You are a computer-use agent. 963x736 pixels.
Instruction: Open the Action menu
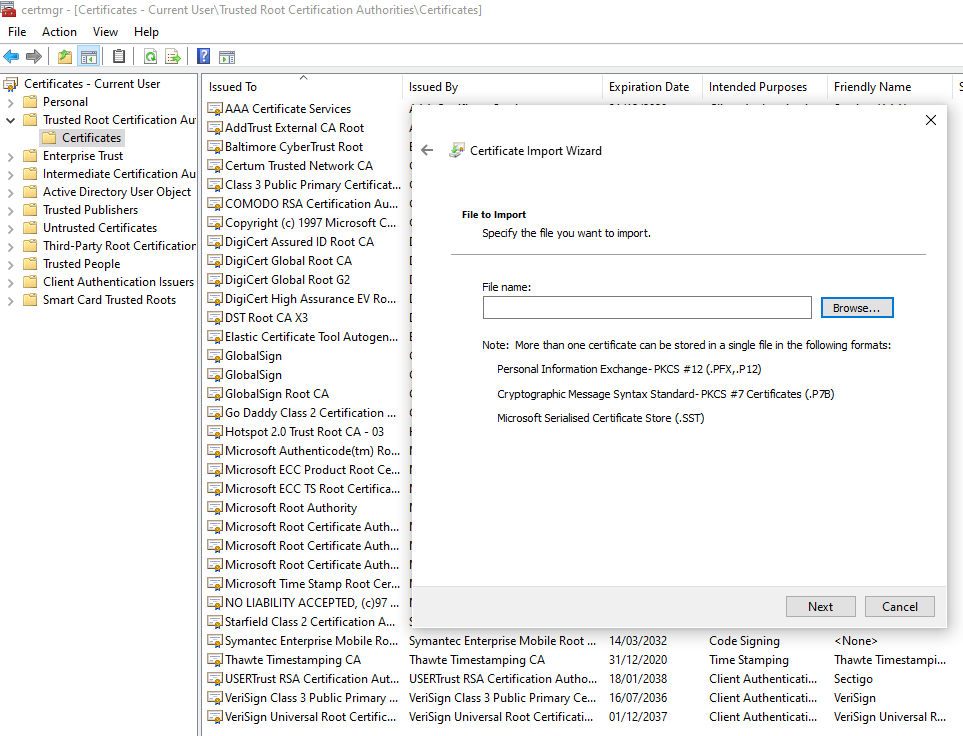click(x=59, y=31)
